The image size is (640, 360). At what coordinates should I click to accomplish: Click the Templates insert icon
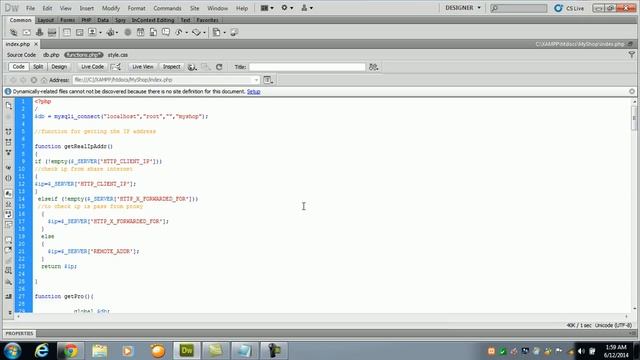216,33
